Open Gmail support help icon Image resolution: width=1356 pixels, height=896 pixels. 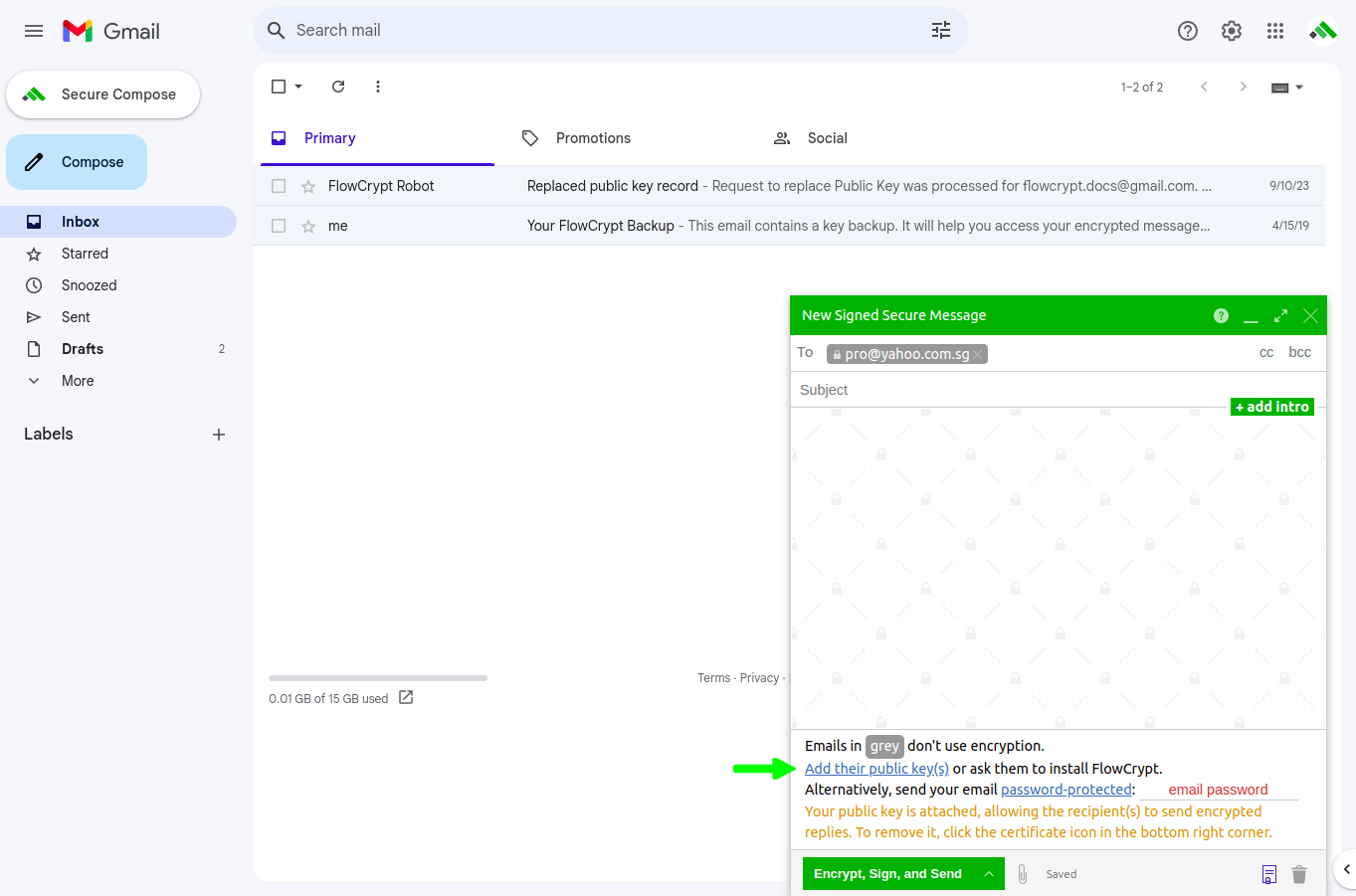(x=1188, y=31)
